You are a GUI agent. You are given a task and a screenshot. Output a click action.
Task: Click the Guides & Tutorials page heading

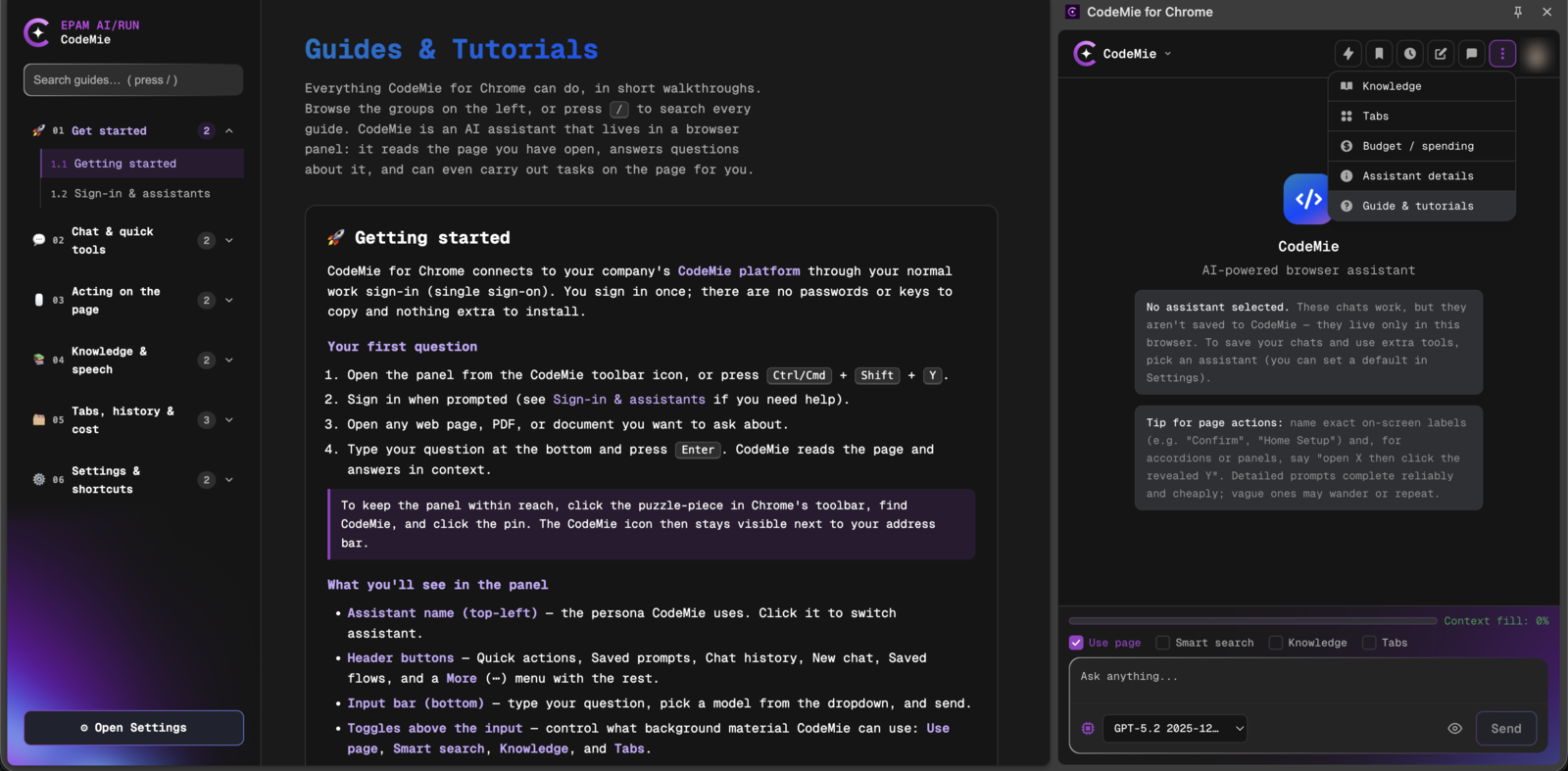coord(452,49)
